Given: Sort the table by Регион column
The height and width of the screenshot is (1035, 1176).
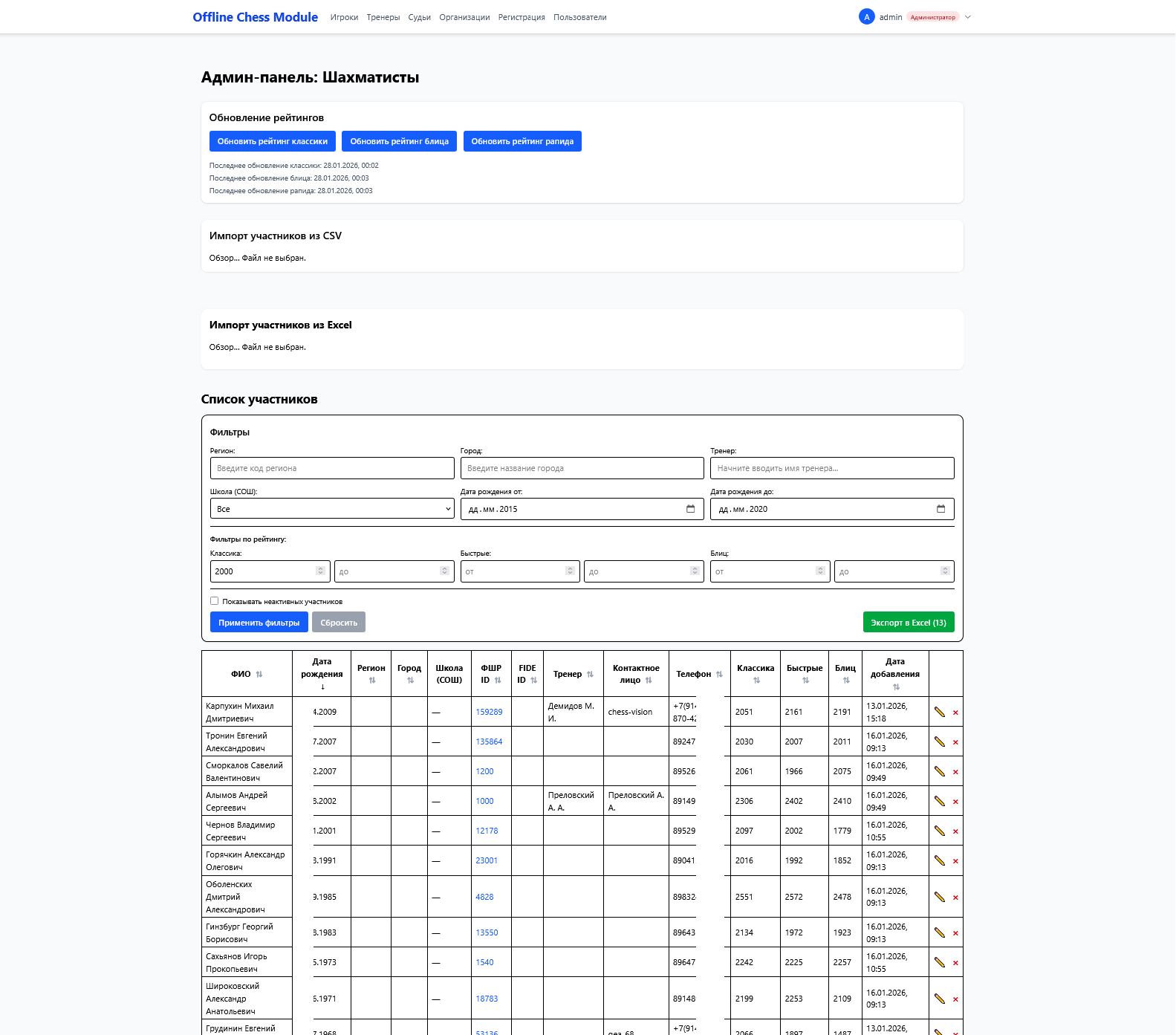Looking at the screenshot, I should coord(372,681).
